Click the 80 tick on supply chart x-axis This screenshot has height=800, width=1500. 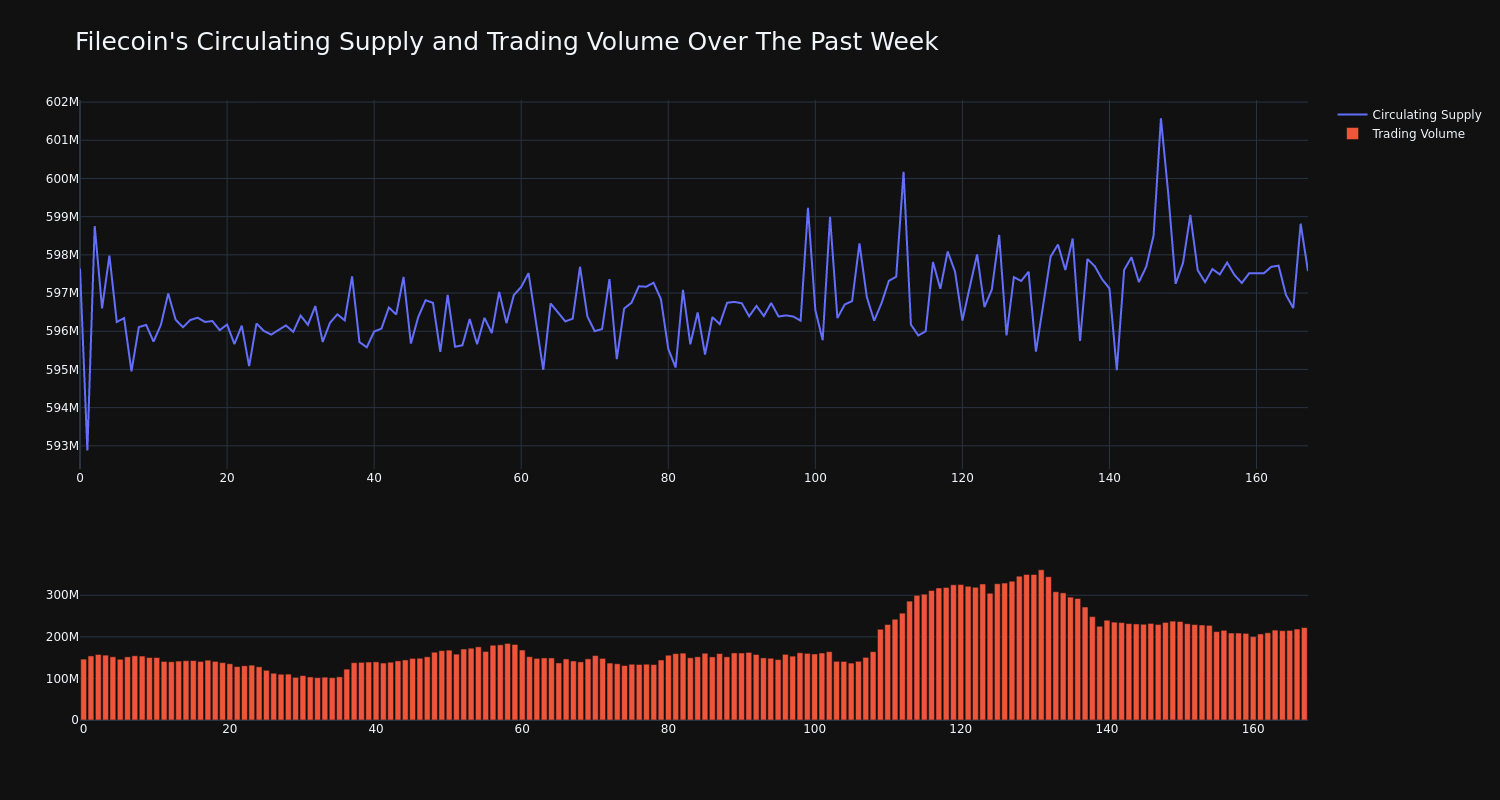[668, 478]
